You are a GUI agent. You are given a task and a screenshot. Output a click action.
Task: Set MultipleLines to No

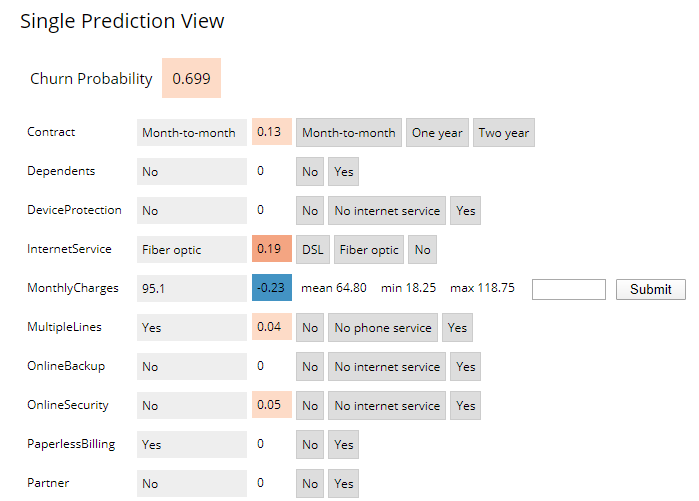tap(310, 328)
